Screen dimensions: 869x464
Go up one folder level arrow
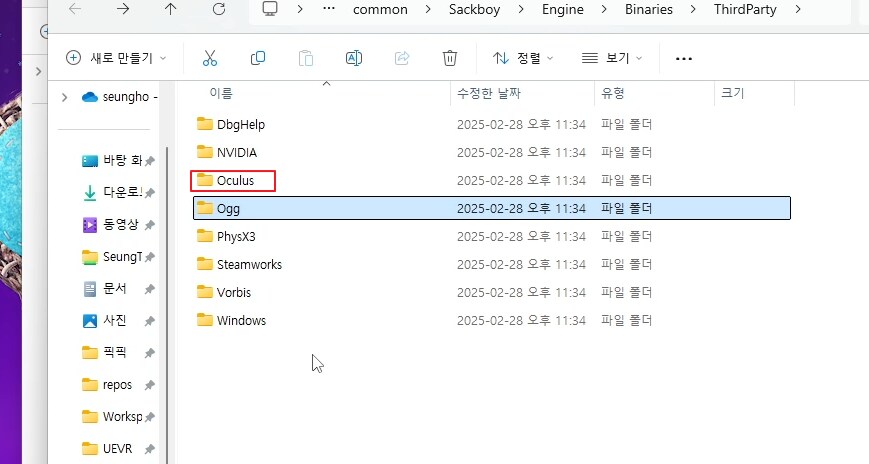[x=171, y=9]
